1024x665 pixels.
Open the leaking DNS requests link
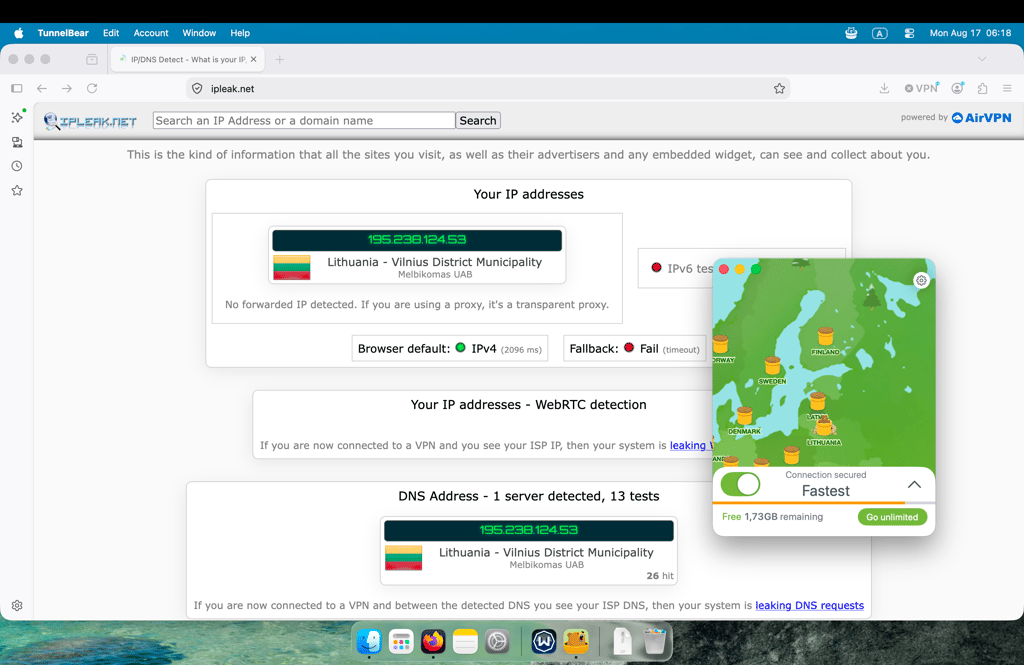(809, 606)
